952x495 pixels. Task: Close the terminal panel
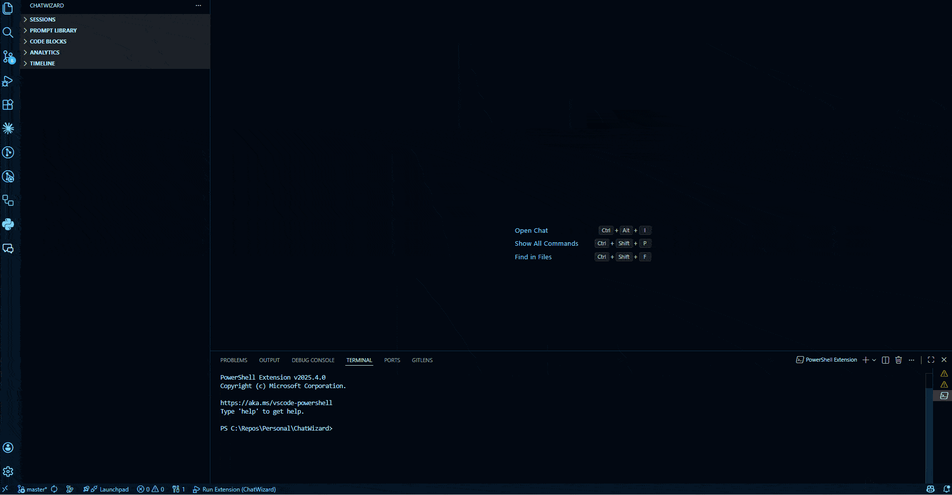(944, 360)
